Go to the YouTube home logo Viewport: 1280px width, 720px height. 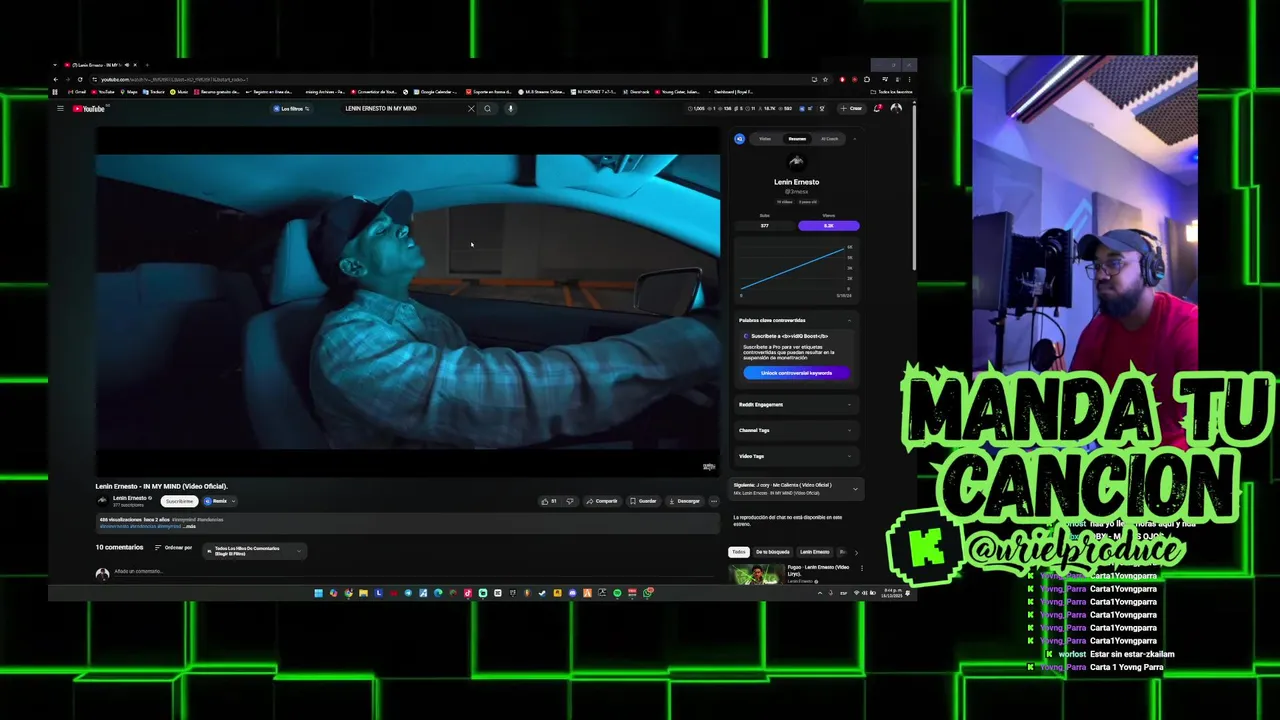coord(88,108)
